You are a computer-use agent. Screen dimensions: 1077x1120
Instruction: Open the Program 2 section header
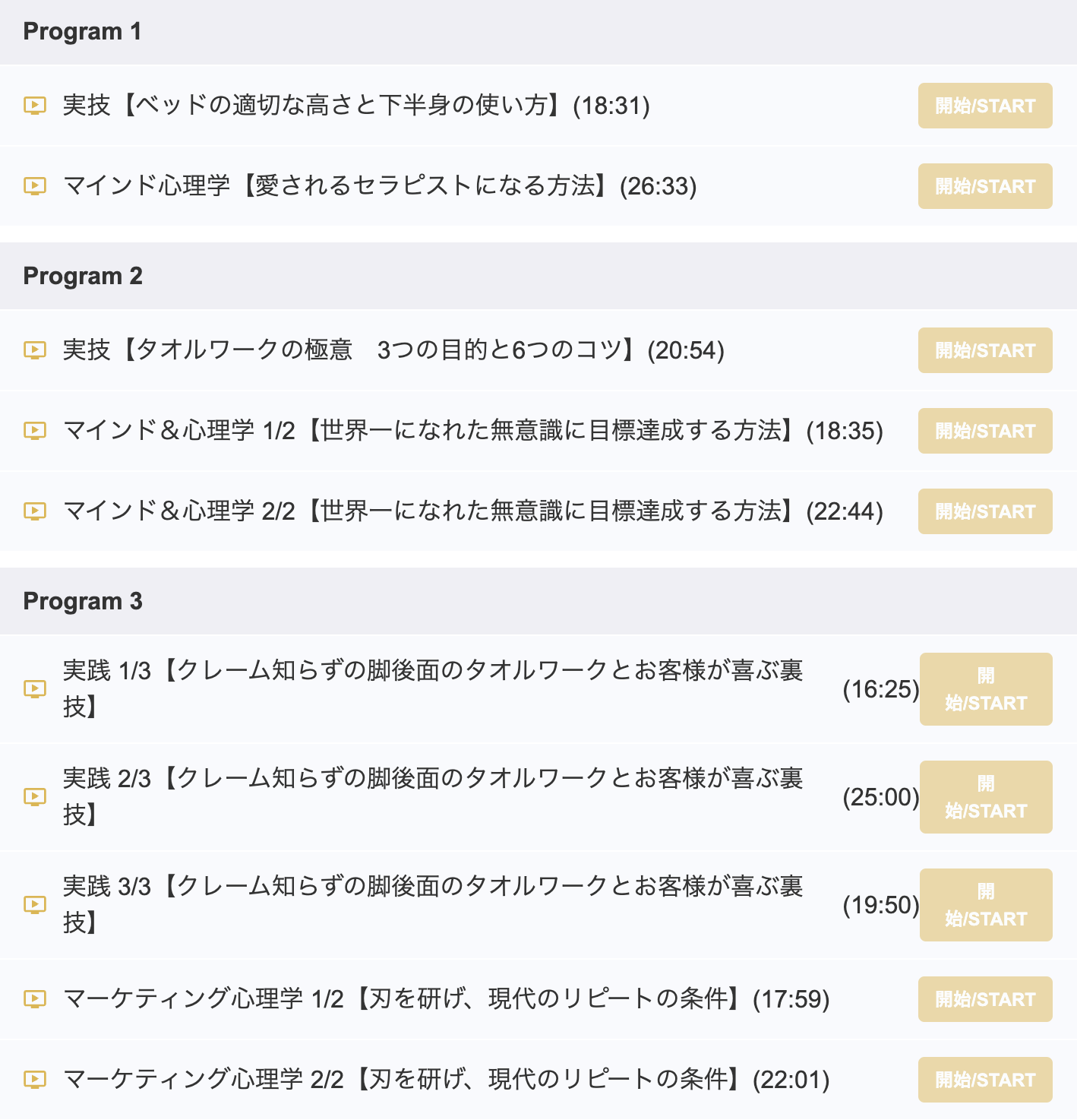(538, 276)
